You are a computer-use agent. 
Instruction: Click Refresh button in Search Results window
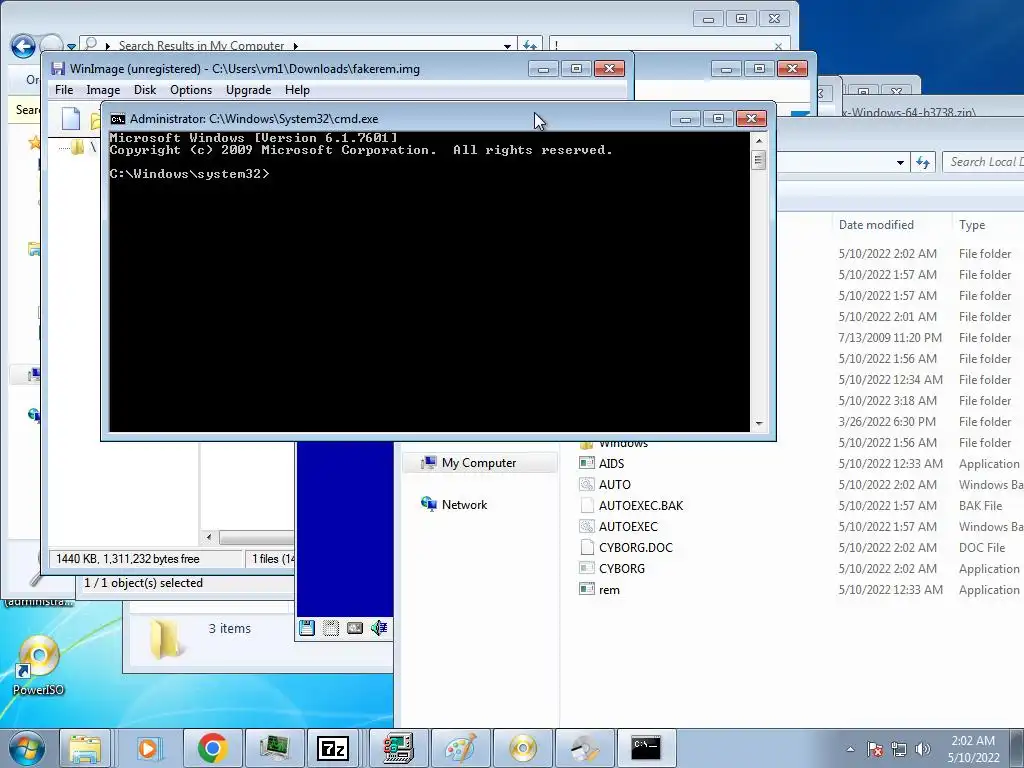[530, 46]
